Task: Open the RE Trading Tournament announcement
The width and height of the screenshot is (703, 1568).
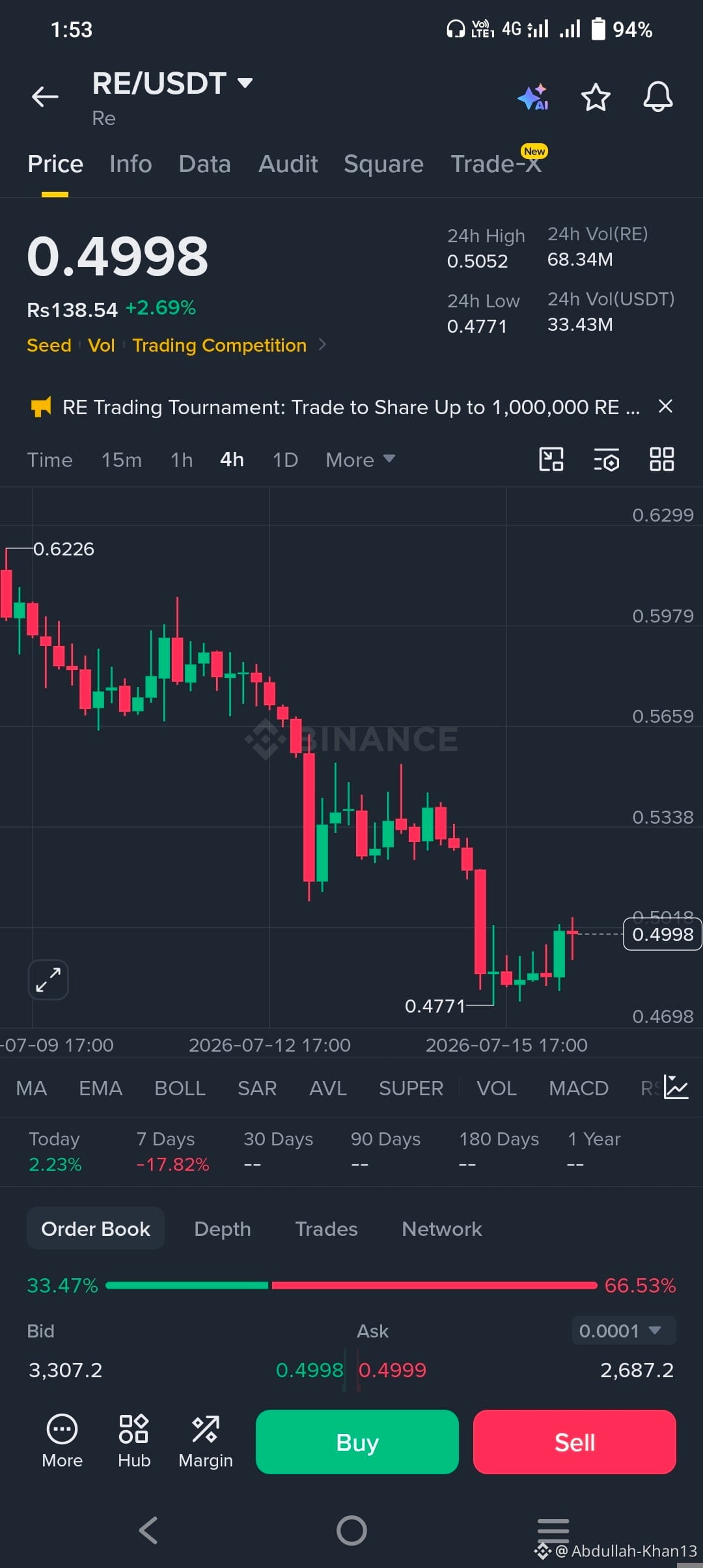Action: [351, 408]
